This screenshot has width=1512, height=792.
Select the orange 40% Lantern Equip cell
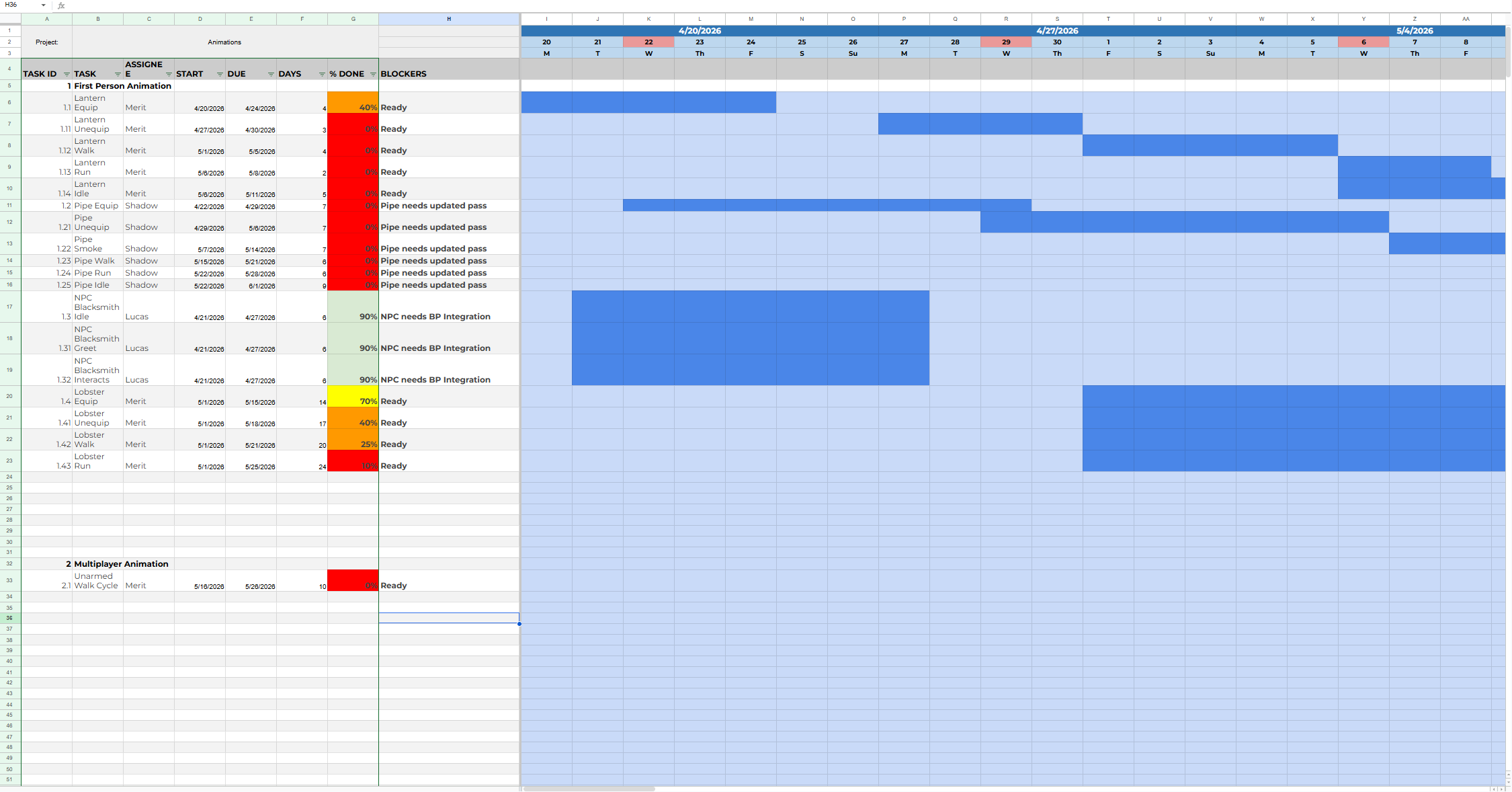(x=353, y=102)
